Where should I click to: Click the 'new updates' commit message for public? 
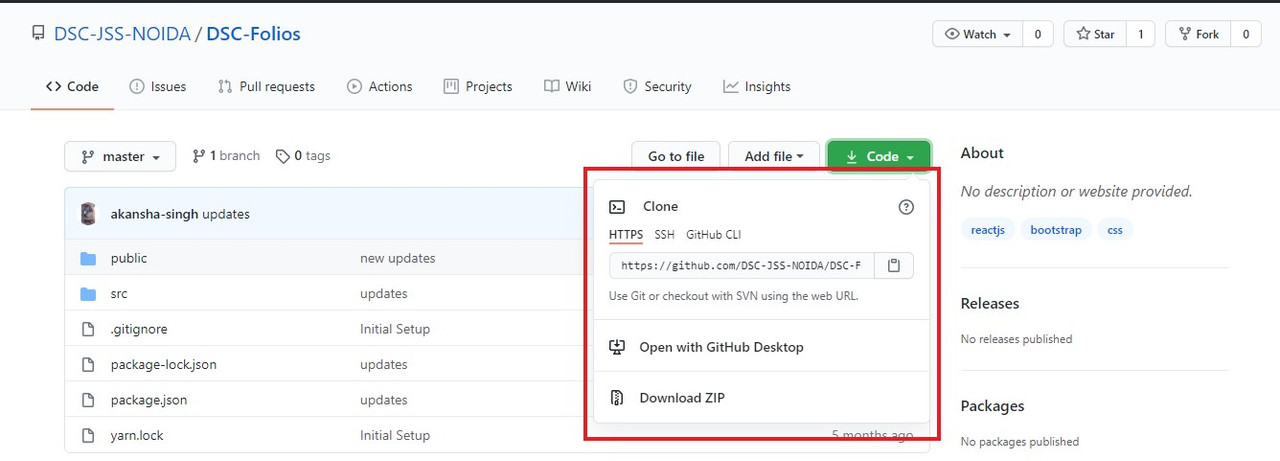click(398, 258)
